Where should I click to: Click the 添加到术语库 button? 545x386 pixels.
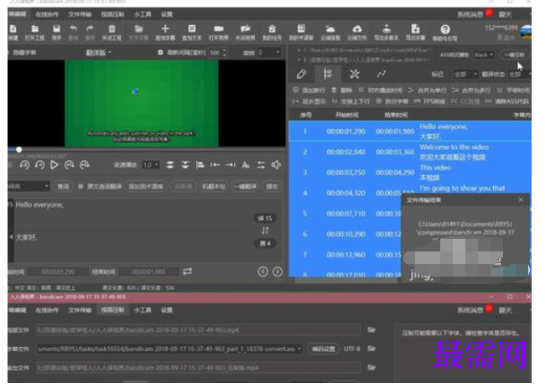pos(146,187)
